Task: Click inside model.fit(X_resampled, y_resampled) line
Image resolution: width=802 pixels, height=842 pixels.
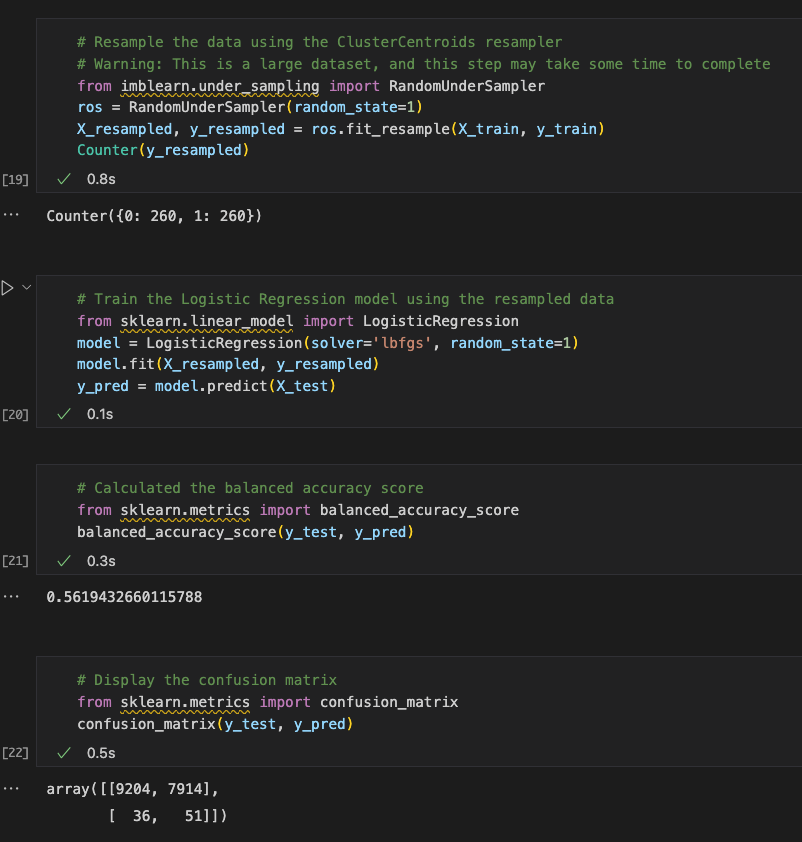Action: (x=228, y=364)
